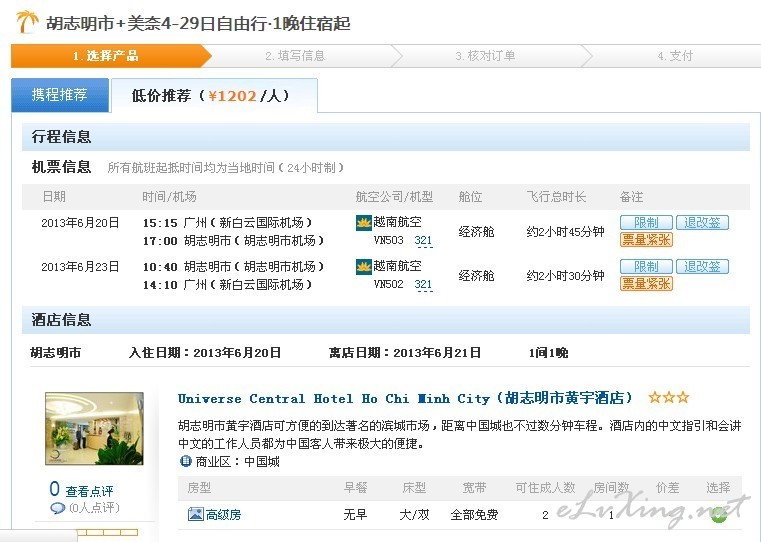Click Vietnam Airlines logo for flight VN502
The width and height of the screenshot is (761, 542).
coord(364,267)
